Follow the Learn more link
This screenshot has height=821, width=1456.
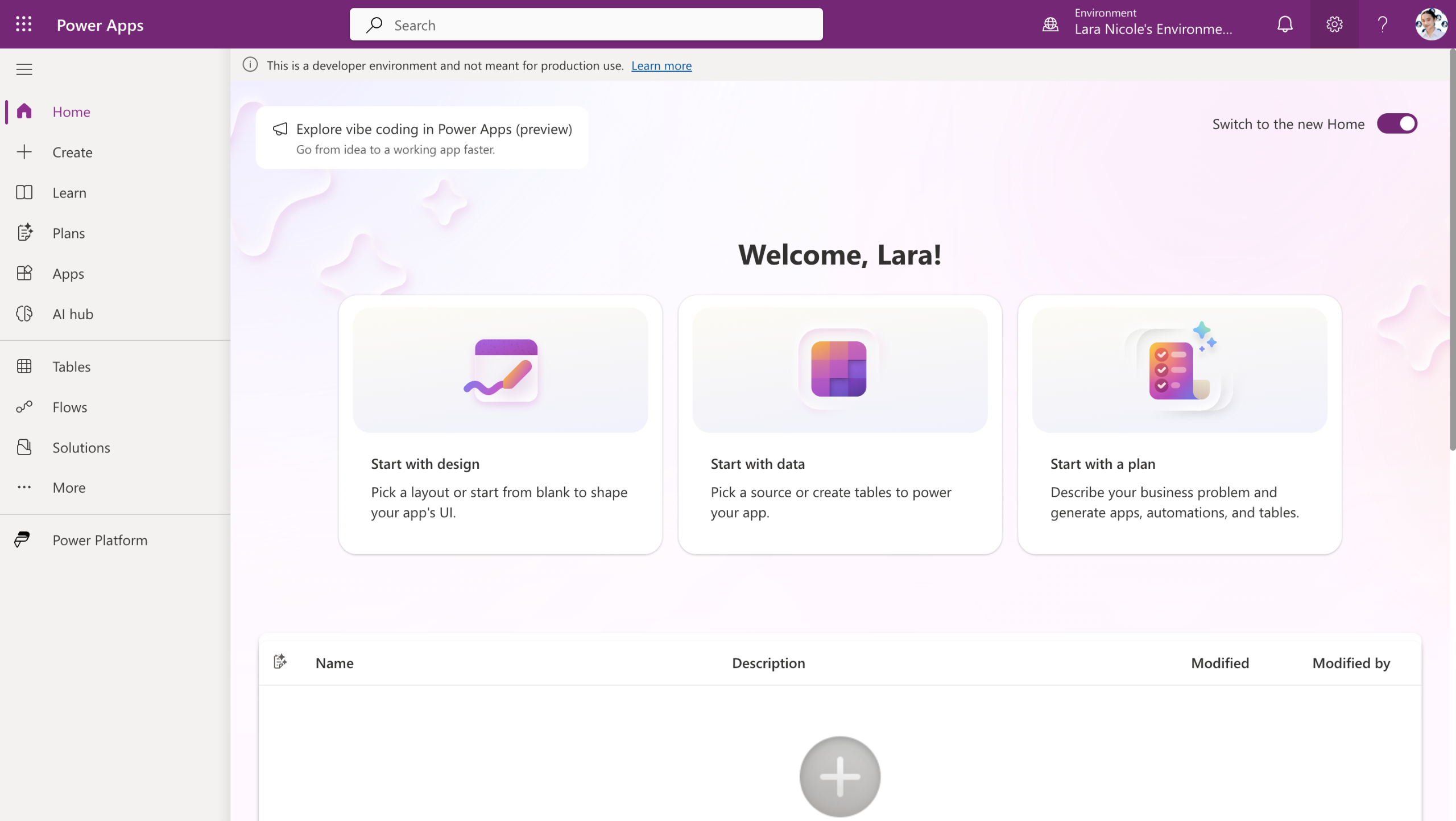pos(661,65)
